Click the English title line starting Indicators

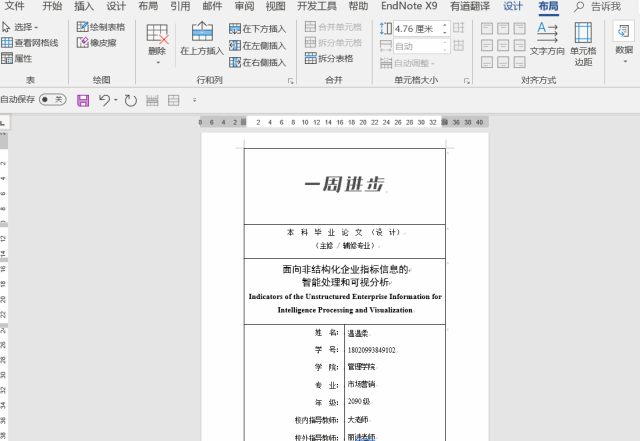pos(345,296)
